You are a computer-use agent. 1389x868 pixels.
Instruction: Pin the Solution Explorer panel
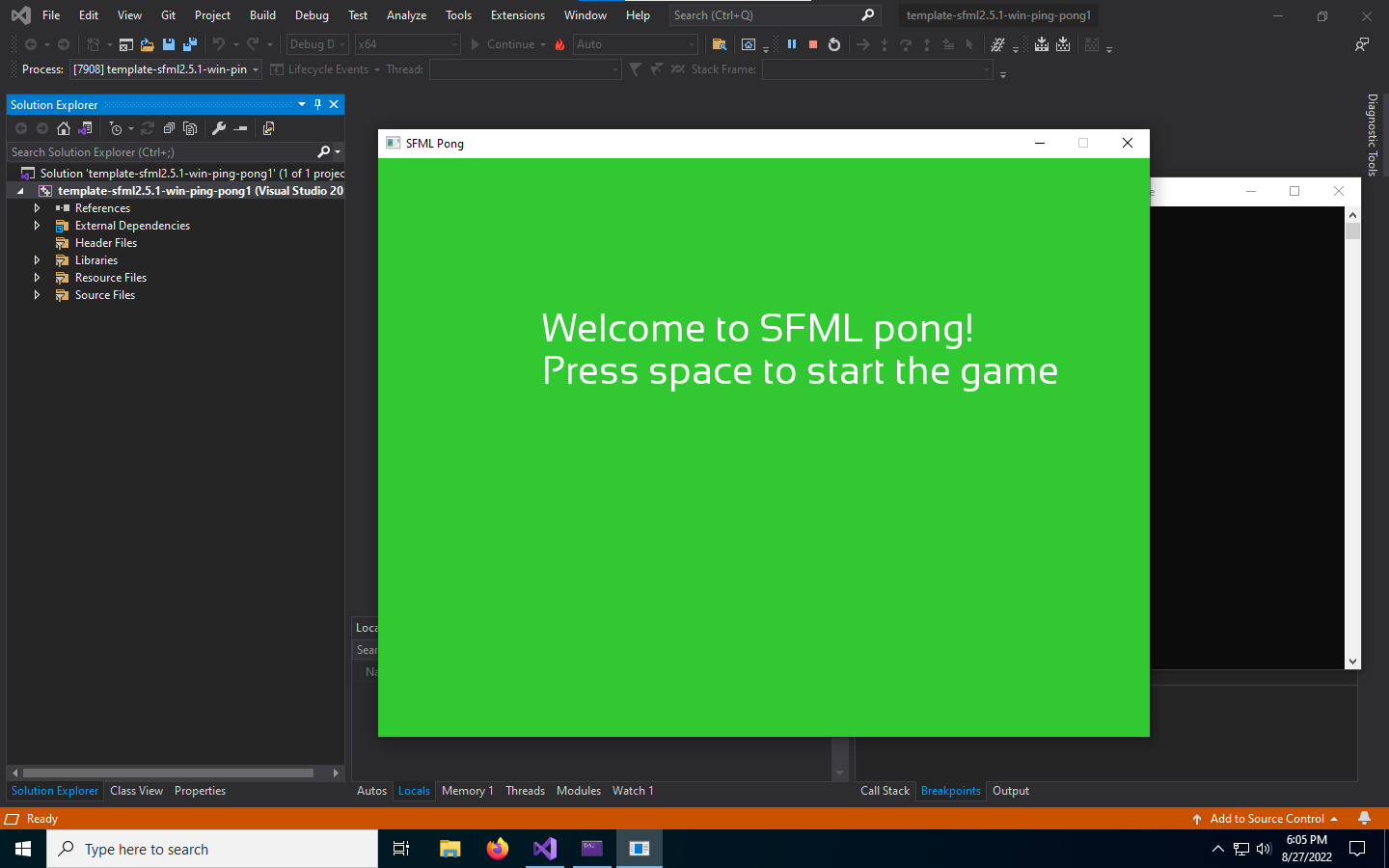317,104
